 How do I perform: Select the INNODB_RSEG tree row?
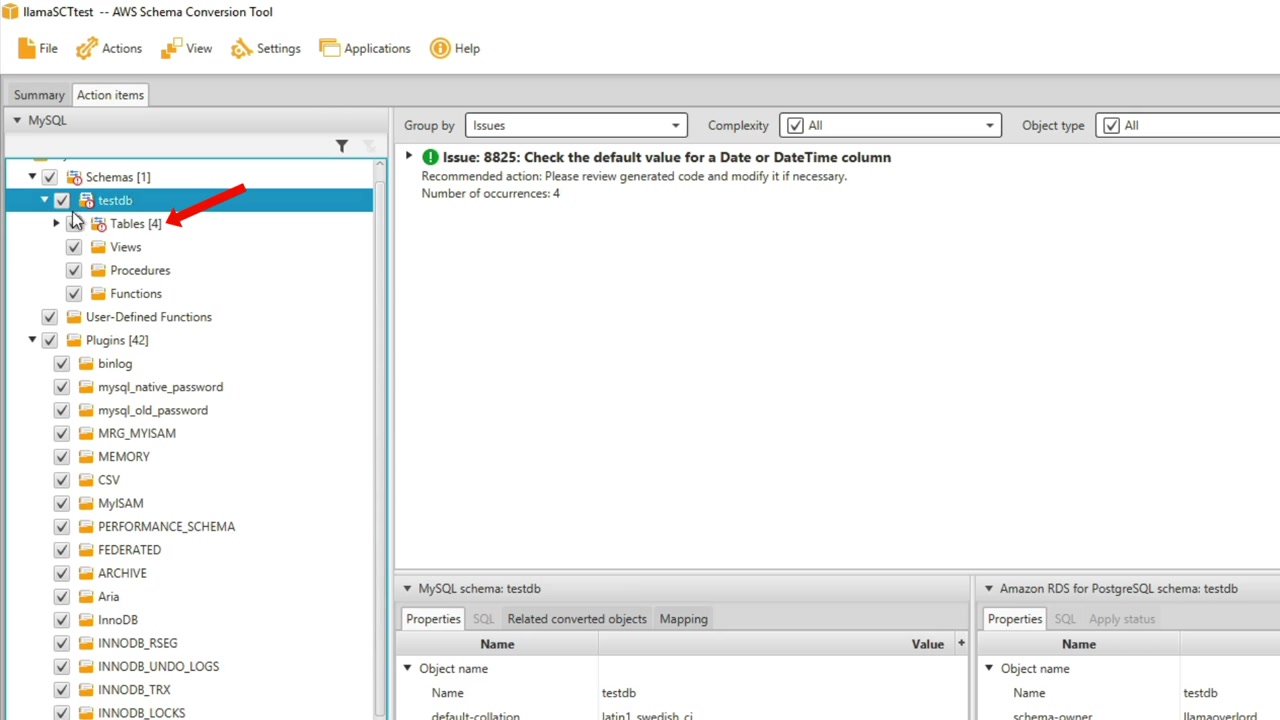[190, 643]
